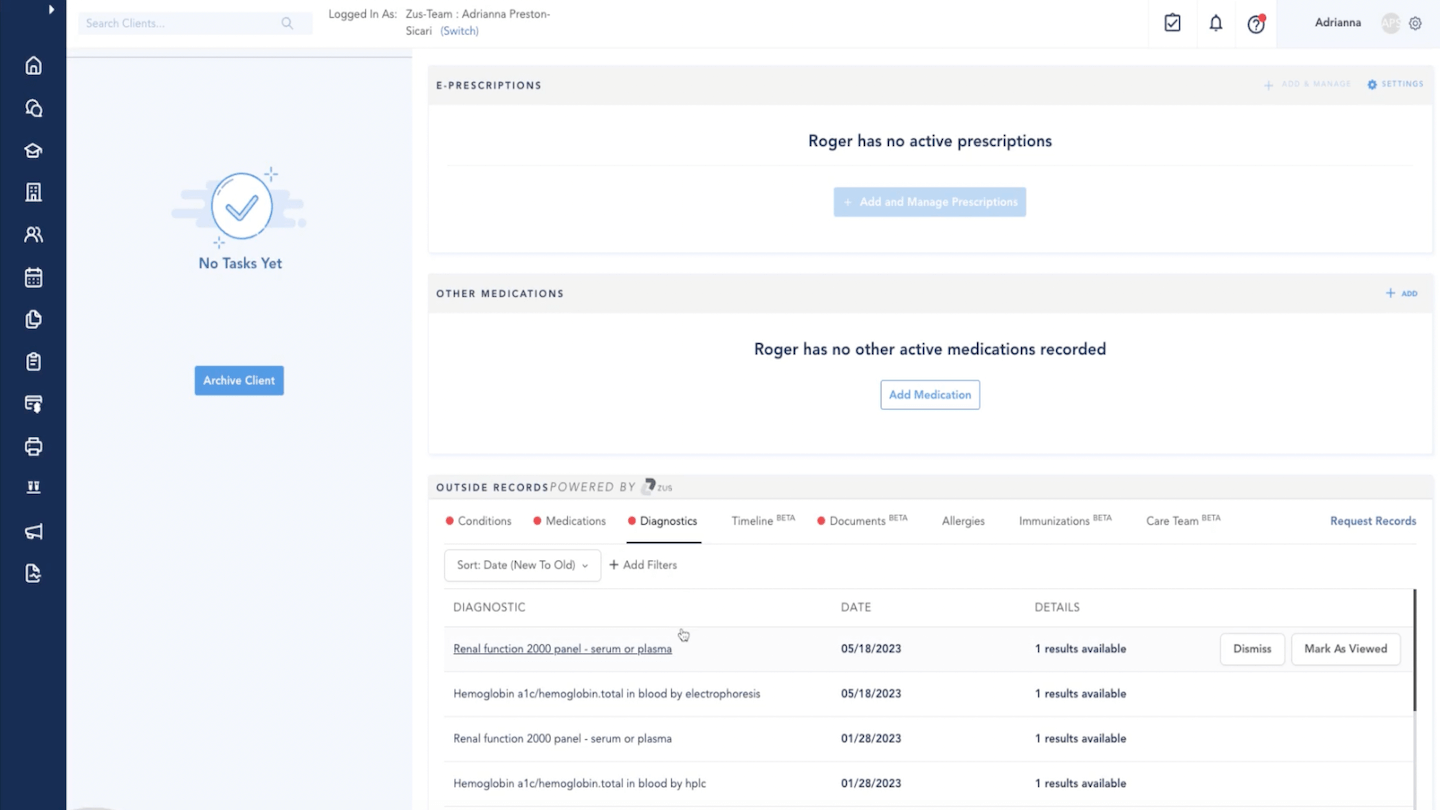Open the help question mark icon
This screenshot has height=810, width=1440.
[1256, 24]
